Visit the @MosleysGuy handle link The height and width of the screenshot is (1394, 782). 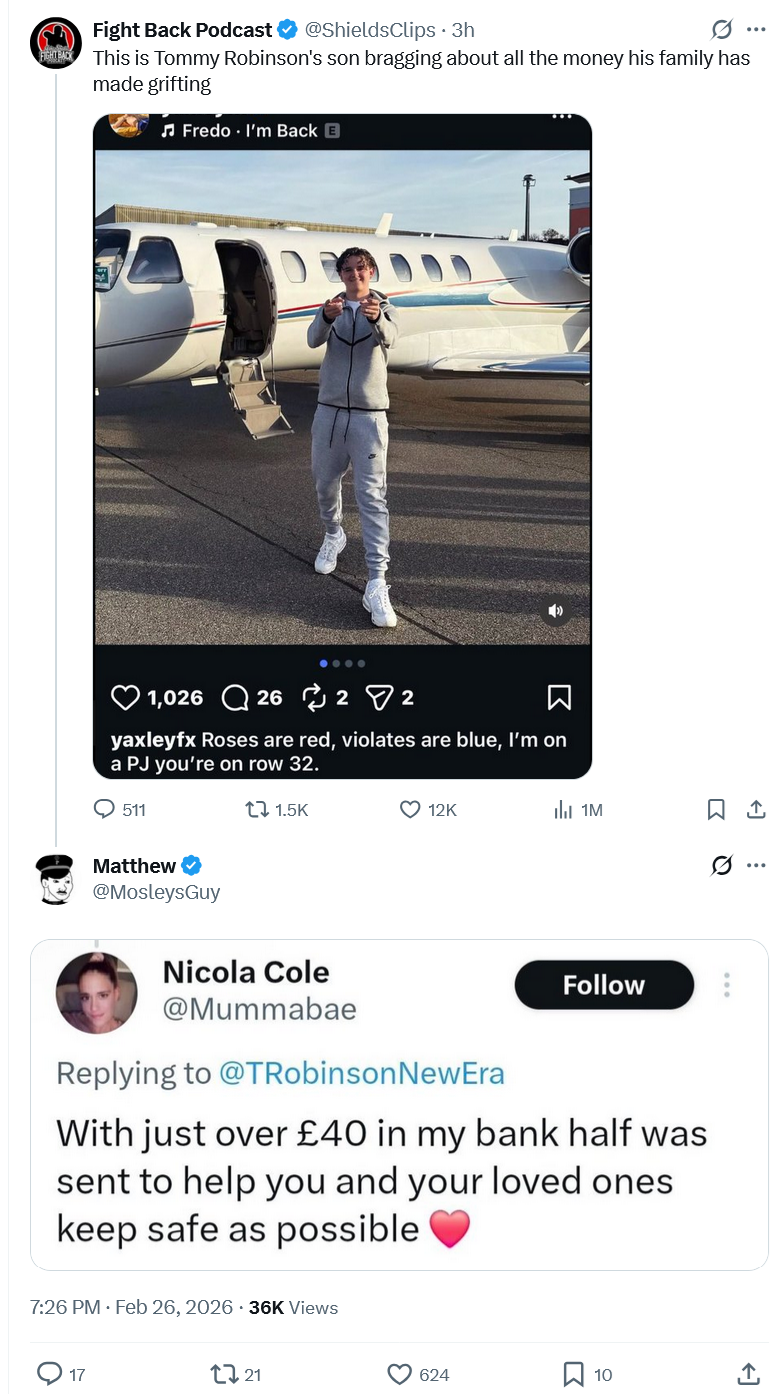pos(156,892)
